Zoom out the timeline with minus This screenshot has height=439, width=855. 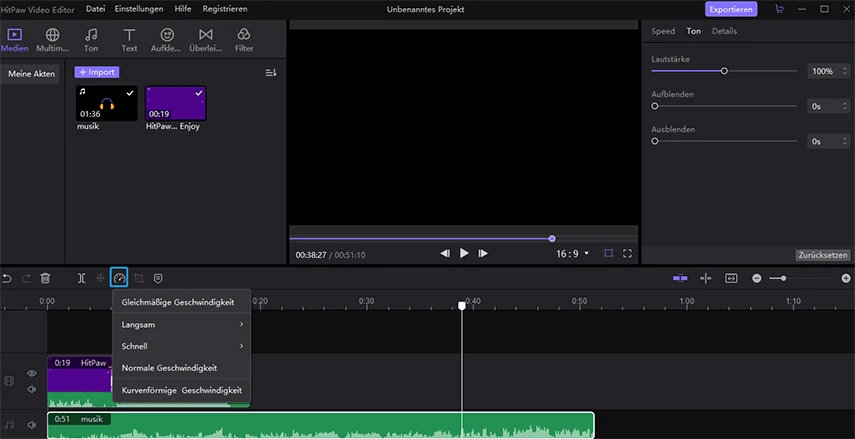[757, 279]
